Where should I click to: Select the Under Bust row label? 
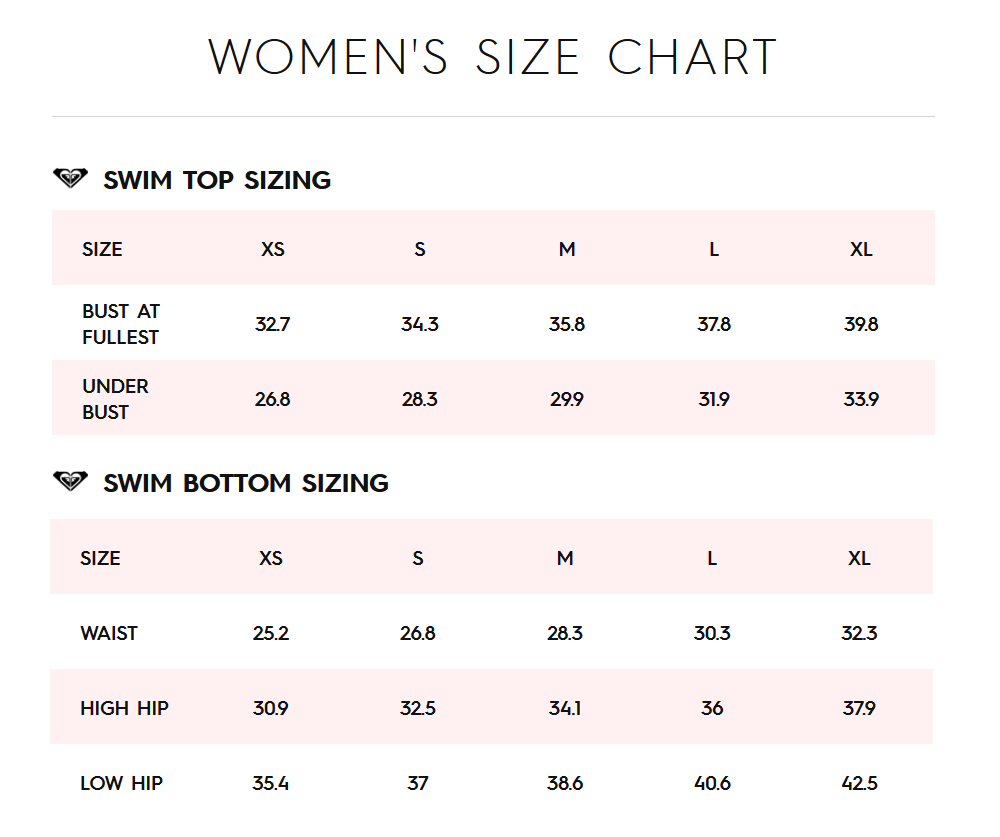[x=115, y=399]
